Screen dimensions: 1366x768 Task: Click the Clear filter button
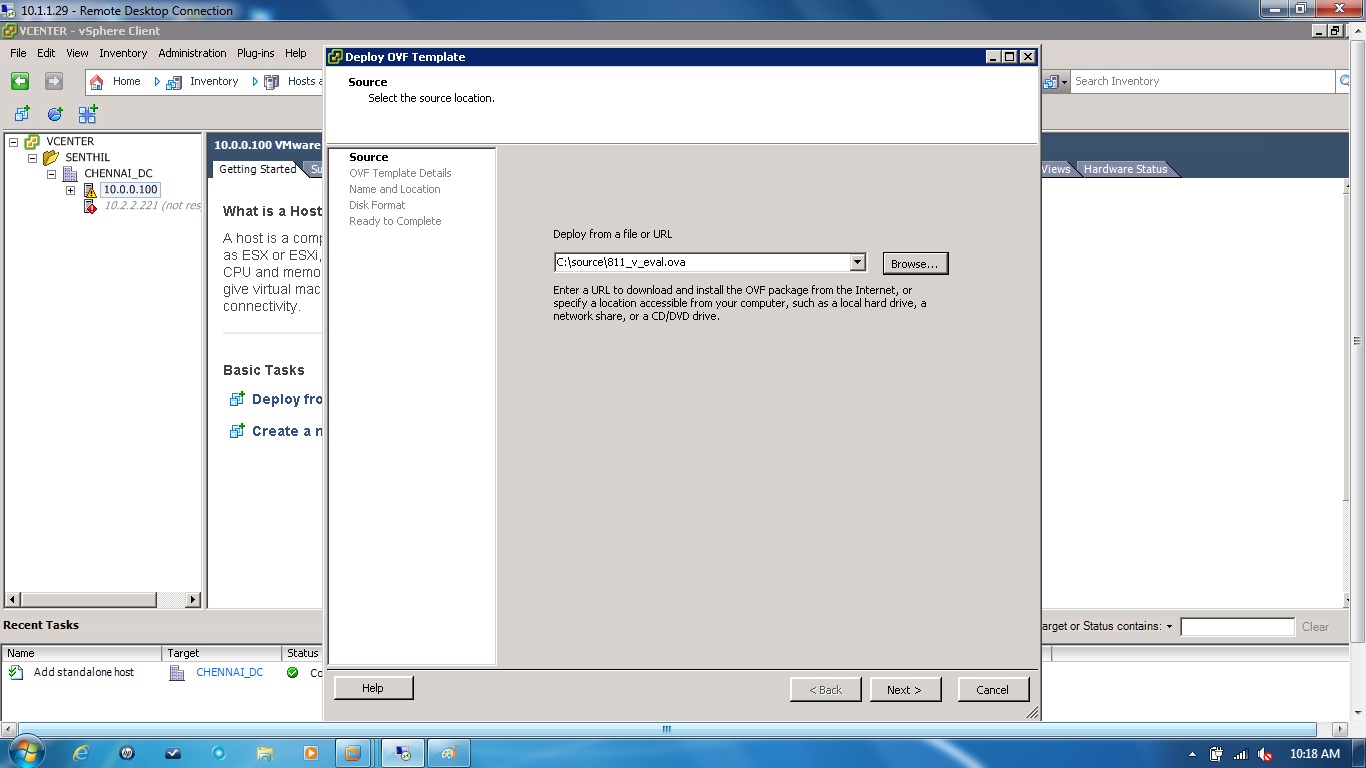(x=1315, y=627)
